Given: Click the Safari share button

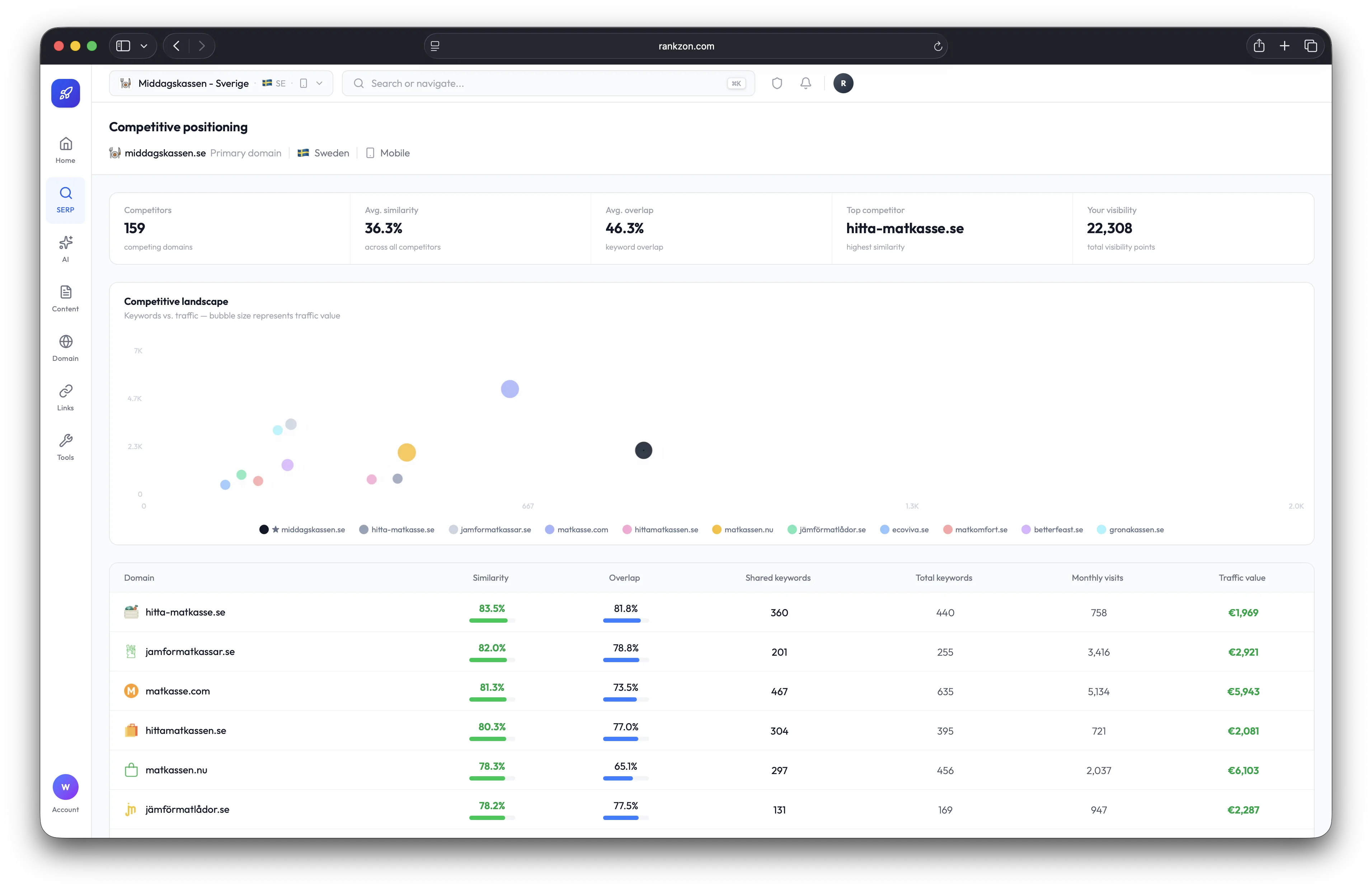Looking at the screenshot, I should click(x=1259, y=46).
